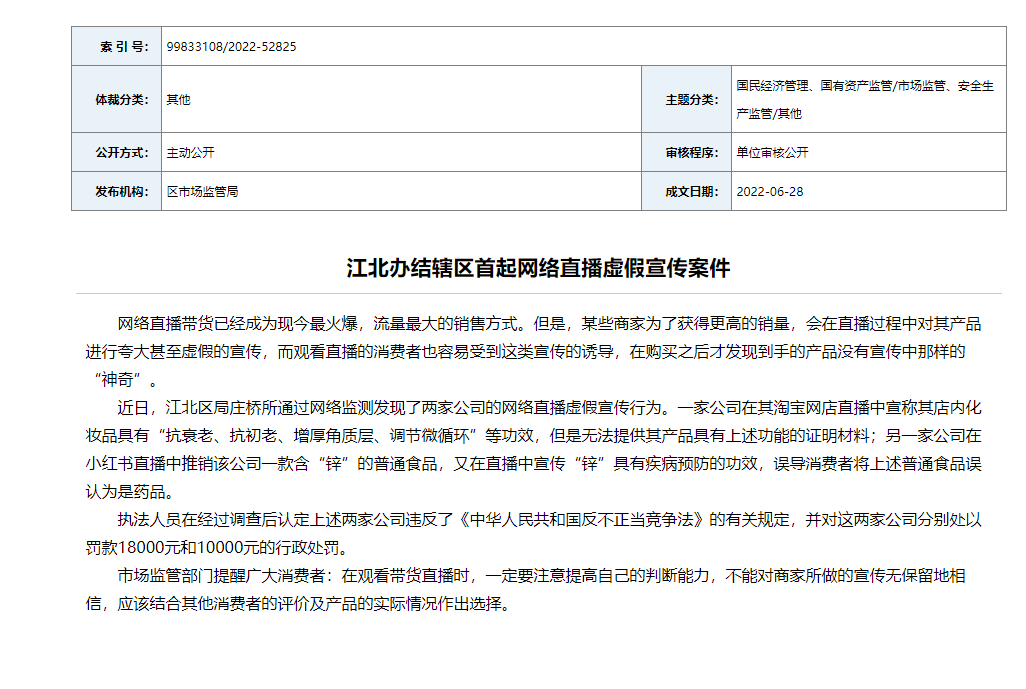The width and height of the screenshot is (1026, 689).
Task: Click the phrase 抗衰老、抗初老、增厚角质层
Action: [269, 436]
